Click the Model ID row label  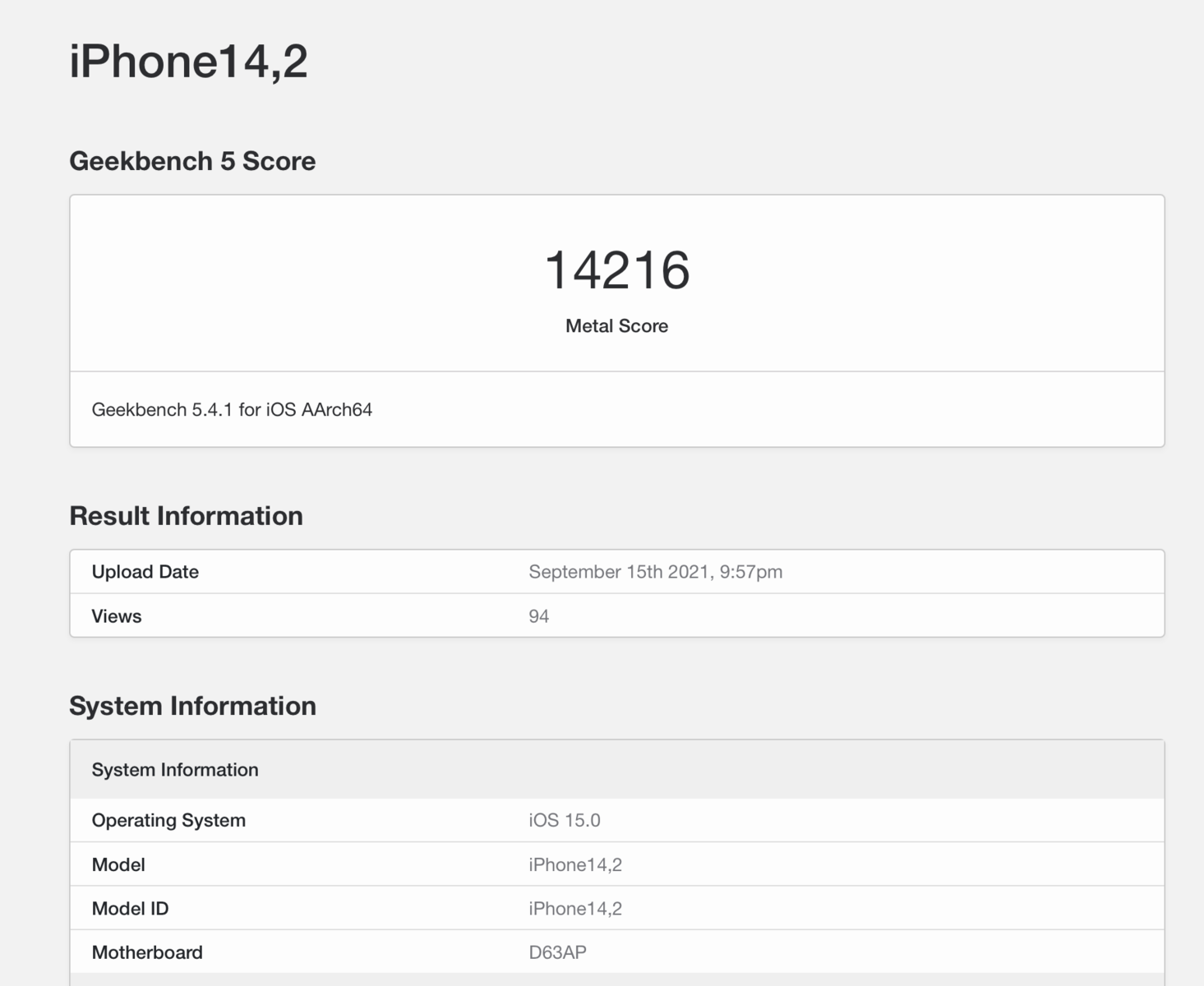pyautogui.click(x=130, y=909)
